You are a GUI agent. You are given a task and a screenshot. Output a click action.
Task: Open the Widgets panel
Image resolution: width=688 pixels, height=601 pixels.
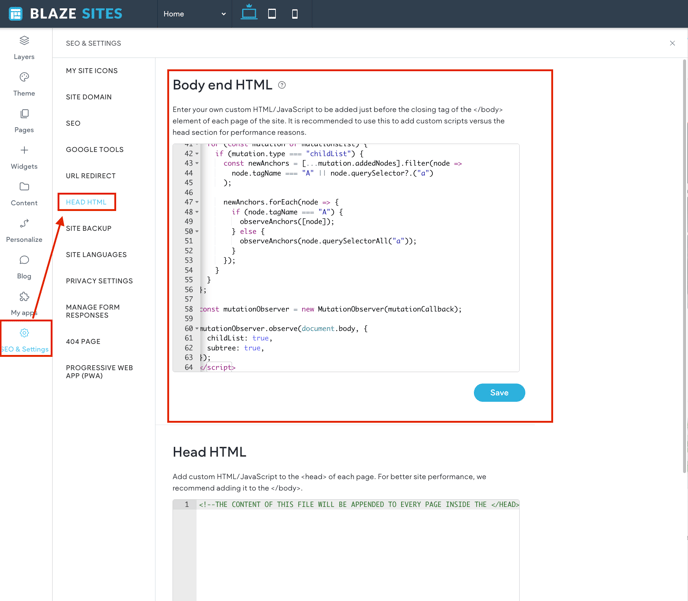pyautogui.click(x=24, y=151)
